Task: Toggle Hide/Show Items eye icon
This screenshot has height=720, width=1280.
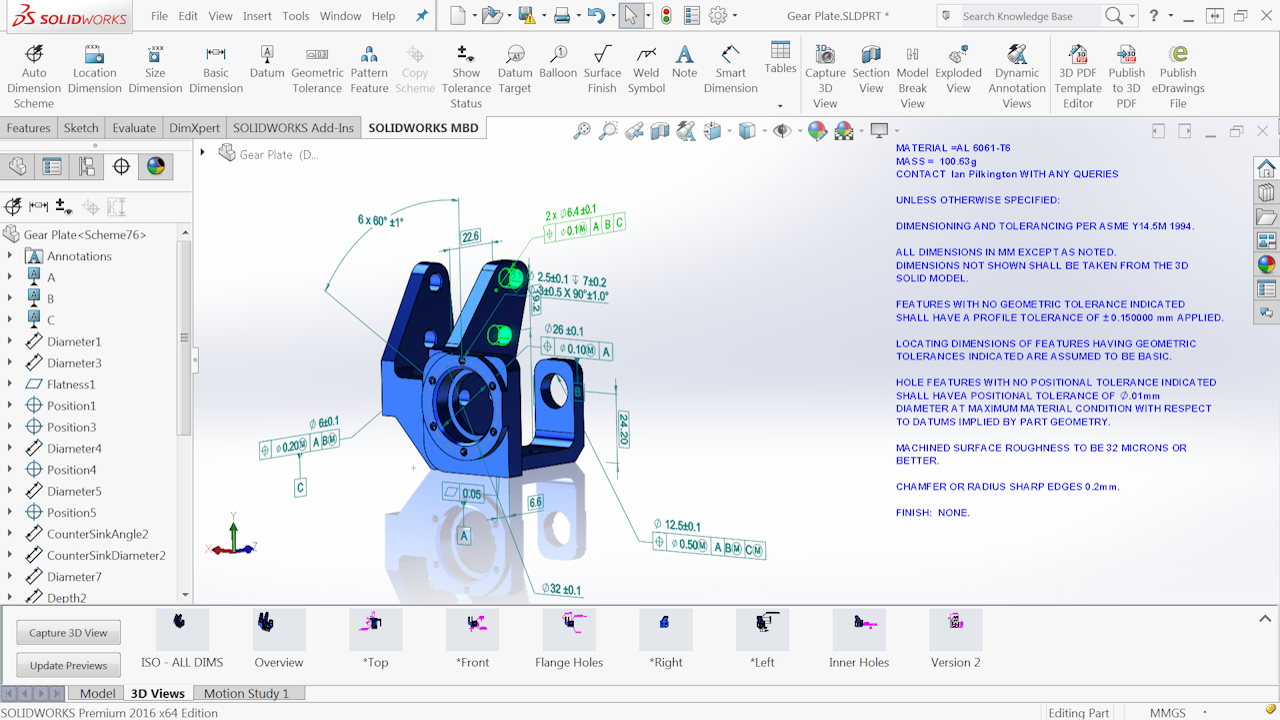Action: 781,130
